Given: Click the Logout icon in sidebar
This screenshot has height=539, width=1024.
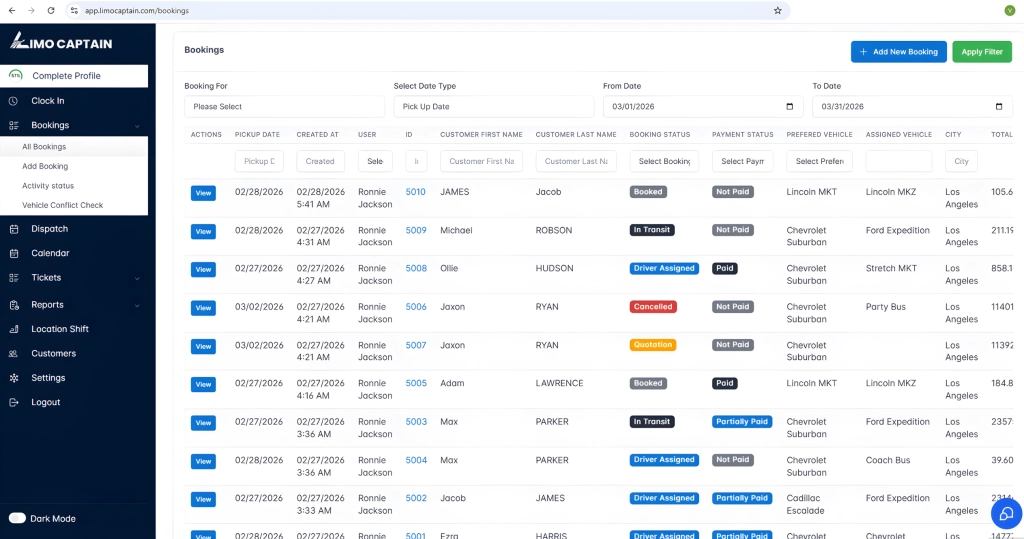Looking at the screenshot, I should 14,403.
